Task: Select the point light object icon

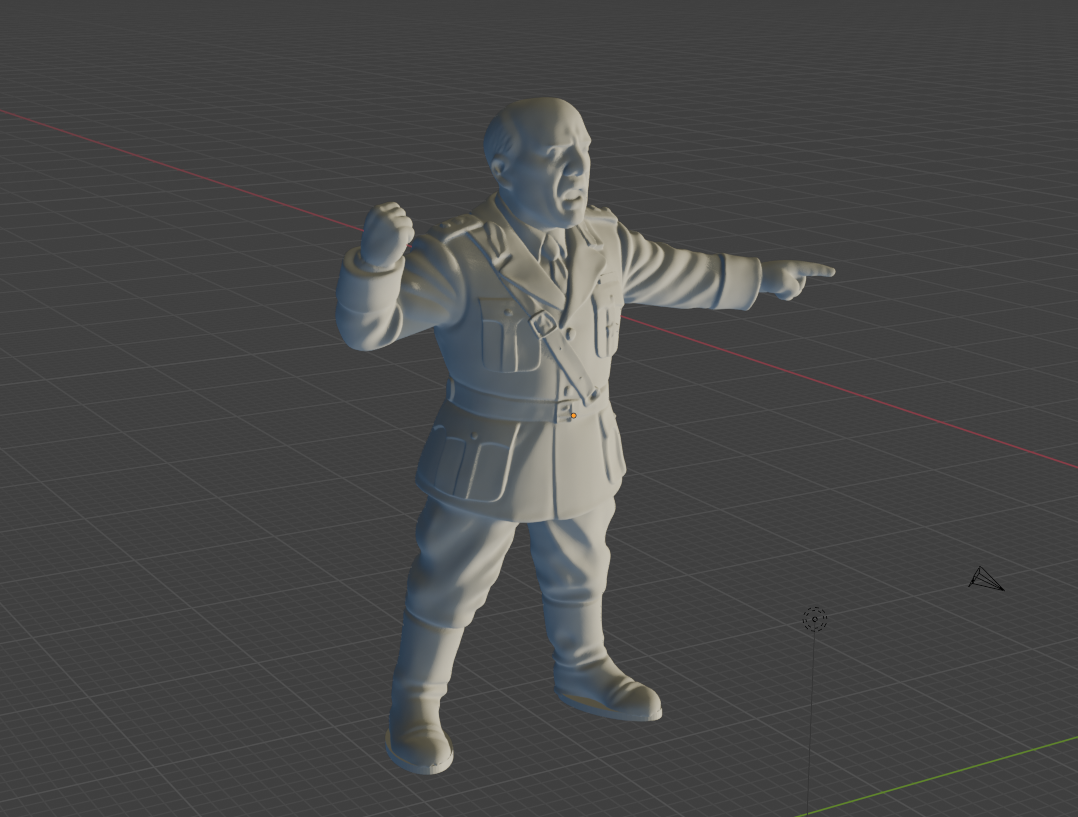Action: click(815, 619)
